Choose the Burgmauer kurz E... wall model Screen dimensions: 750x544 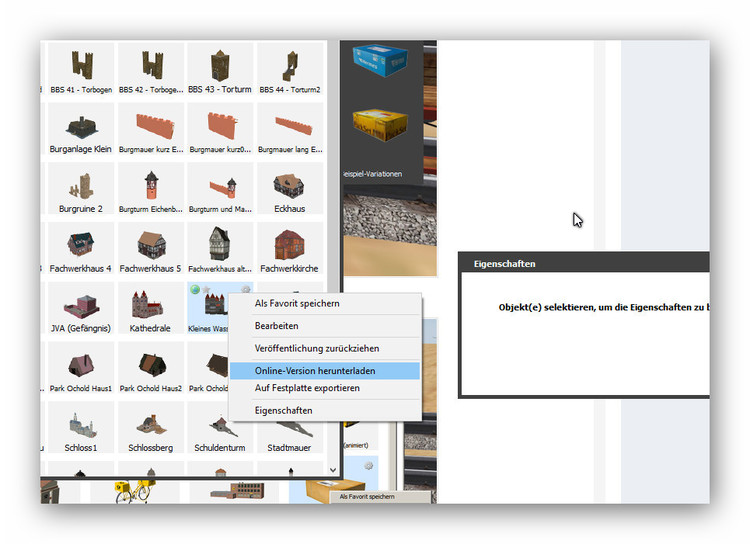pos(151,129)
